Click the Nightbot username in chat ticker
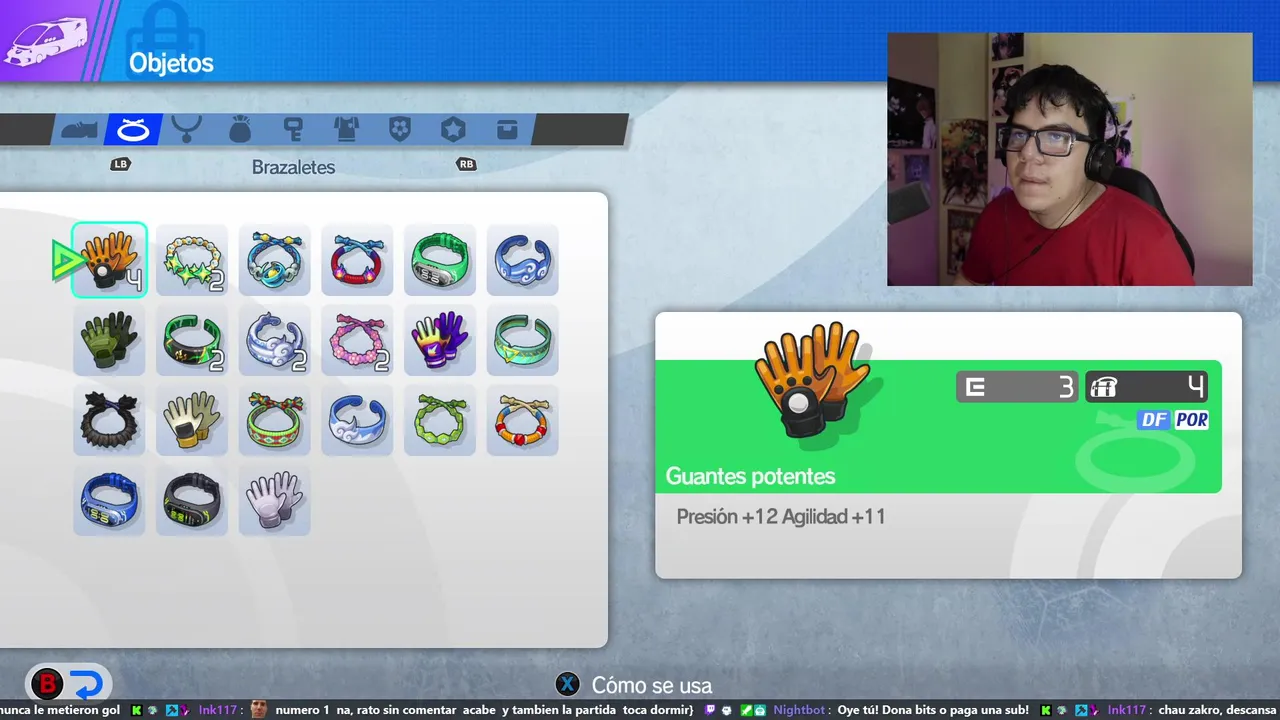The image size is (1280, 720). [799, 710]
